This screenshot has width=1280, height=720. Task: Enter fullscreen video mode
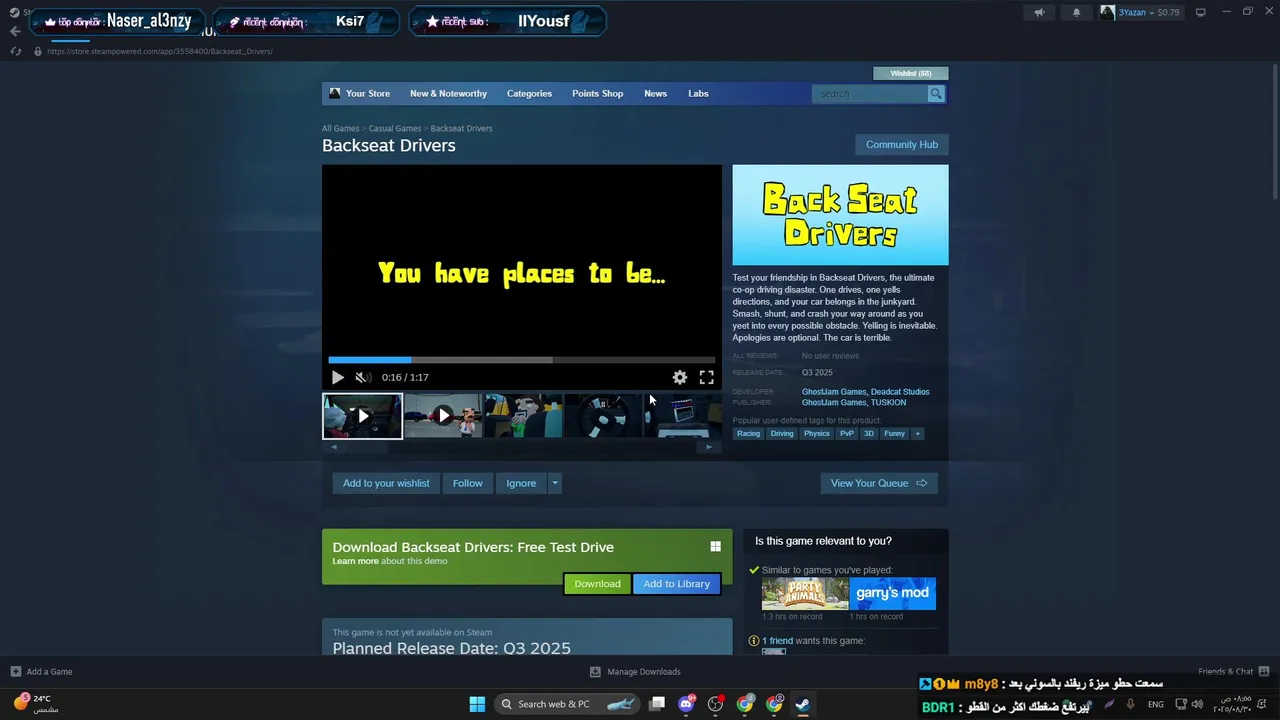coord(706,377)
